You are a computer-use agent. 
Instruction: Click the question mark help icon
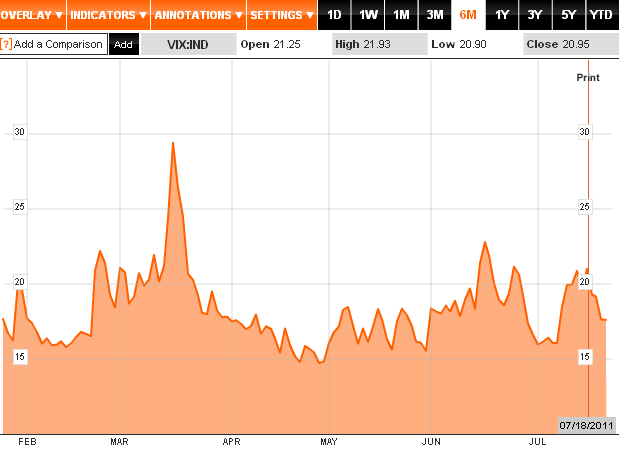[6, 45]
